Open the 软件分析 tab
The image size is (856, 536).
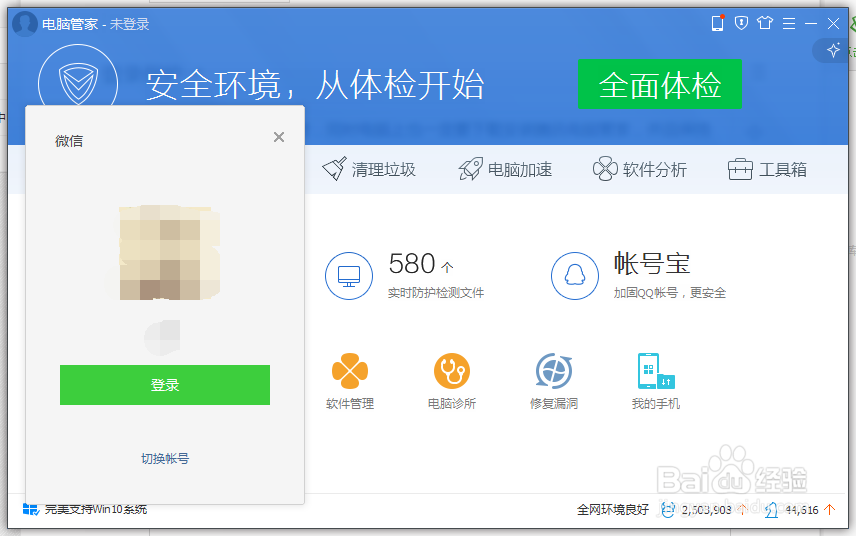coord(640,169)
